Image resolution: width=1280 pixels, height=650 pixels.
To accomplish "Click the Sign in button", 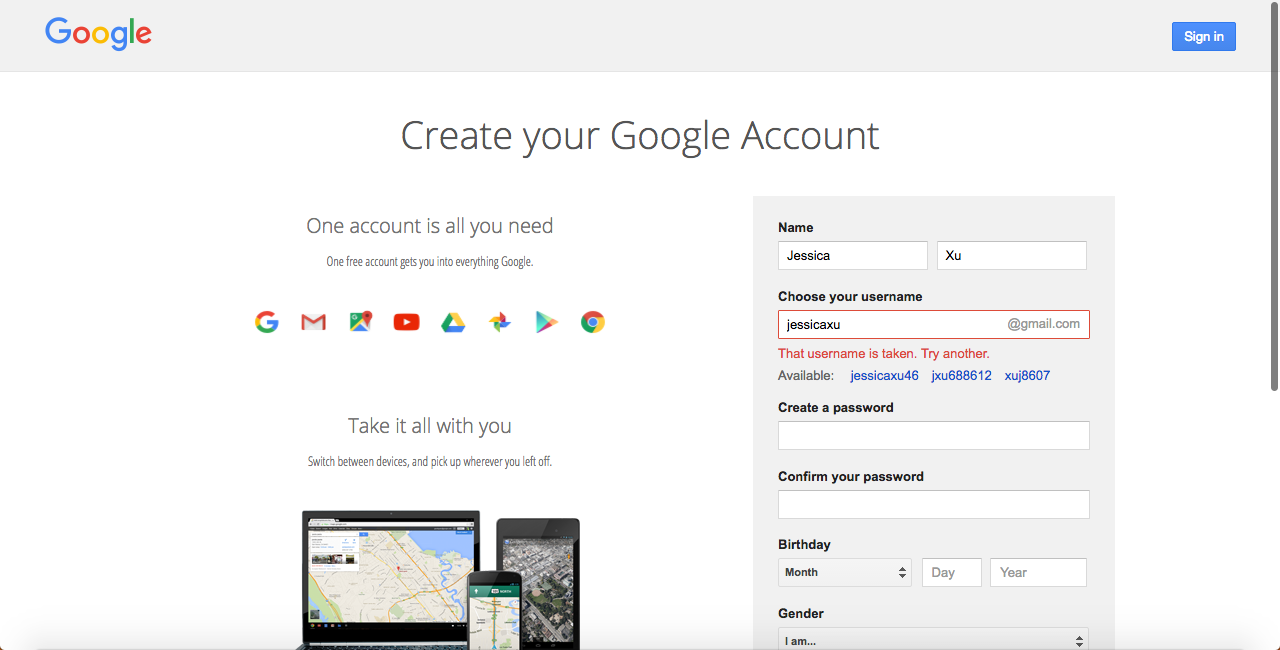I will click(x=1204, y=36).
